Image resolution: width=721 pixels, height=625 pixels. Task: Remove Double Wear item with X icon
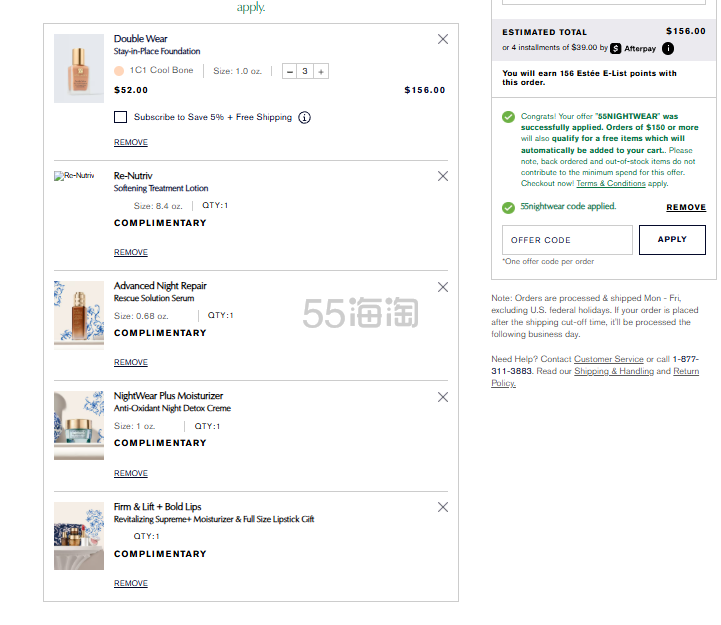coord(443,39)
